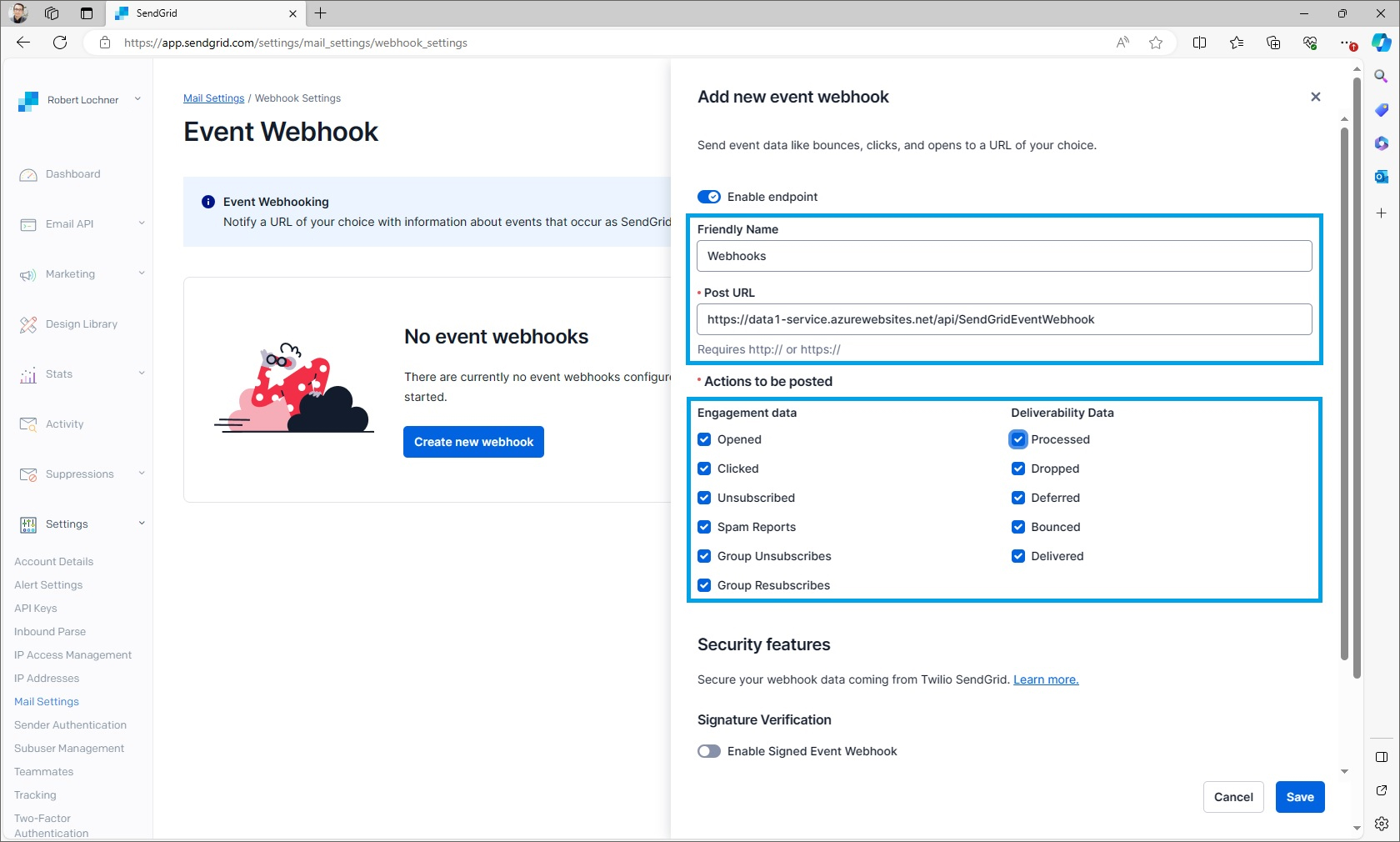Click into the Friendly Name field
This screenshot has height=842, width=1400.
click(x=1004, y=256)
